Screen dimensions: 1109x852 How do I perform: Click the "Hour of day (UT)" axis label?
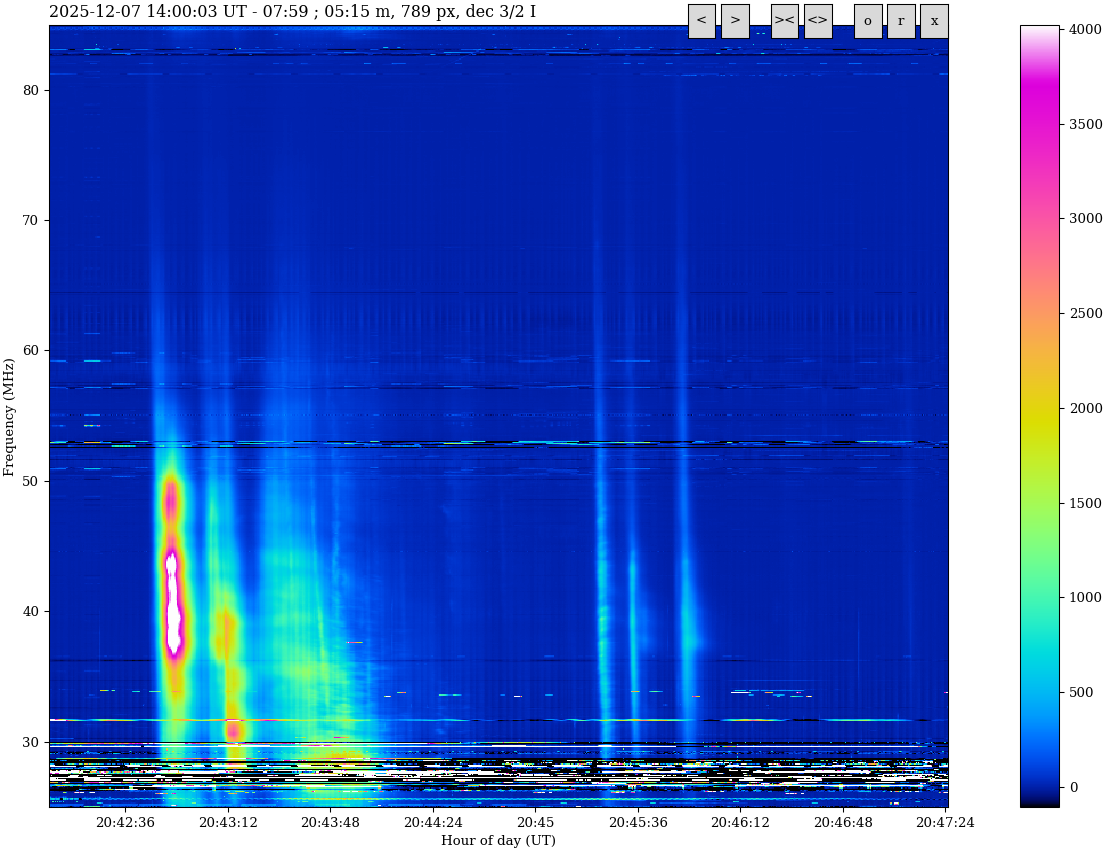tap(498, 841)
